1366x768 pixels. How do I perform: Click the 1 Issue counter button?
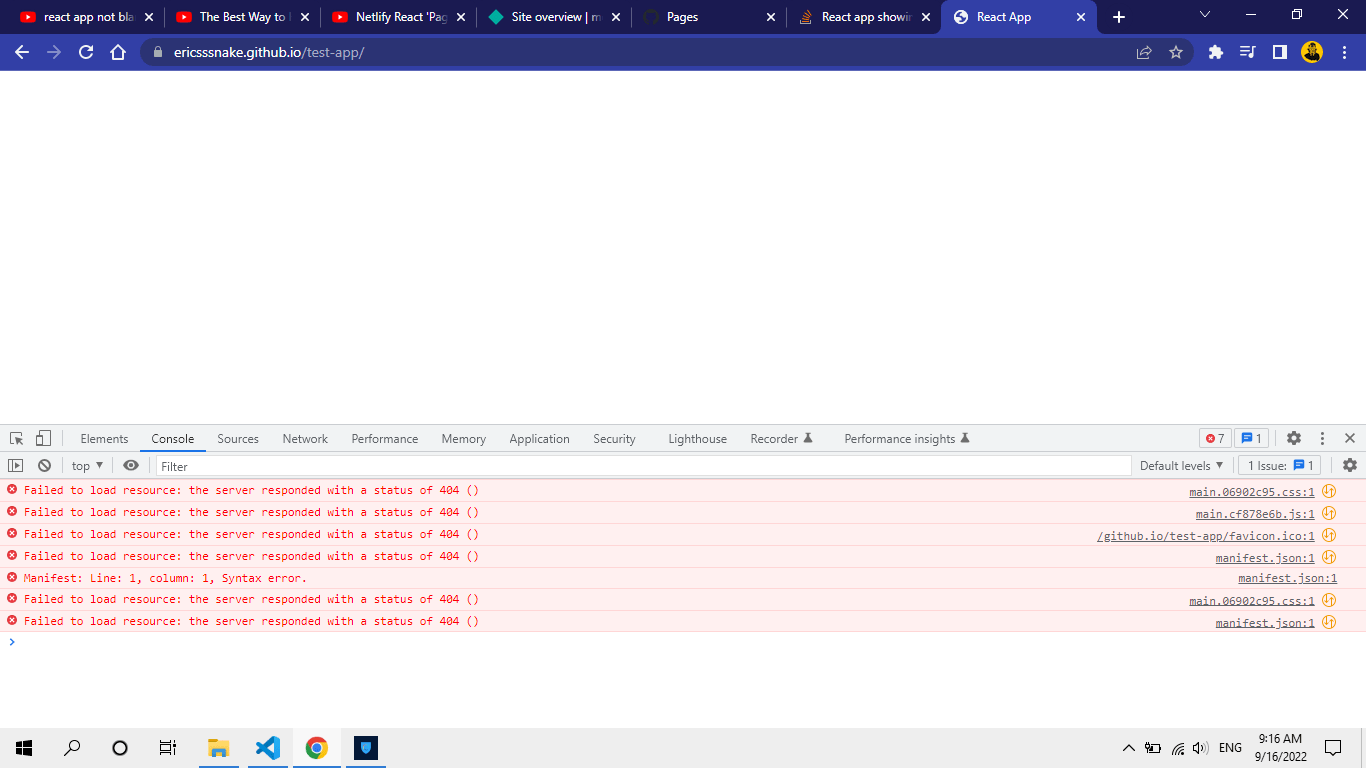click(x=1279, y=465)
